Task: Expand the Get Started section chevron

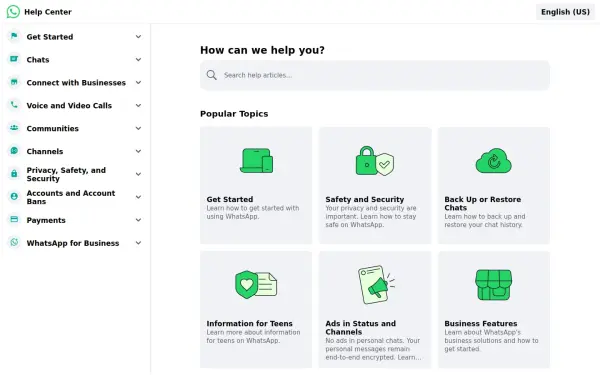Action: (138, 37)
